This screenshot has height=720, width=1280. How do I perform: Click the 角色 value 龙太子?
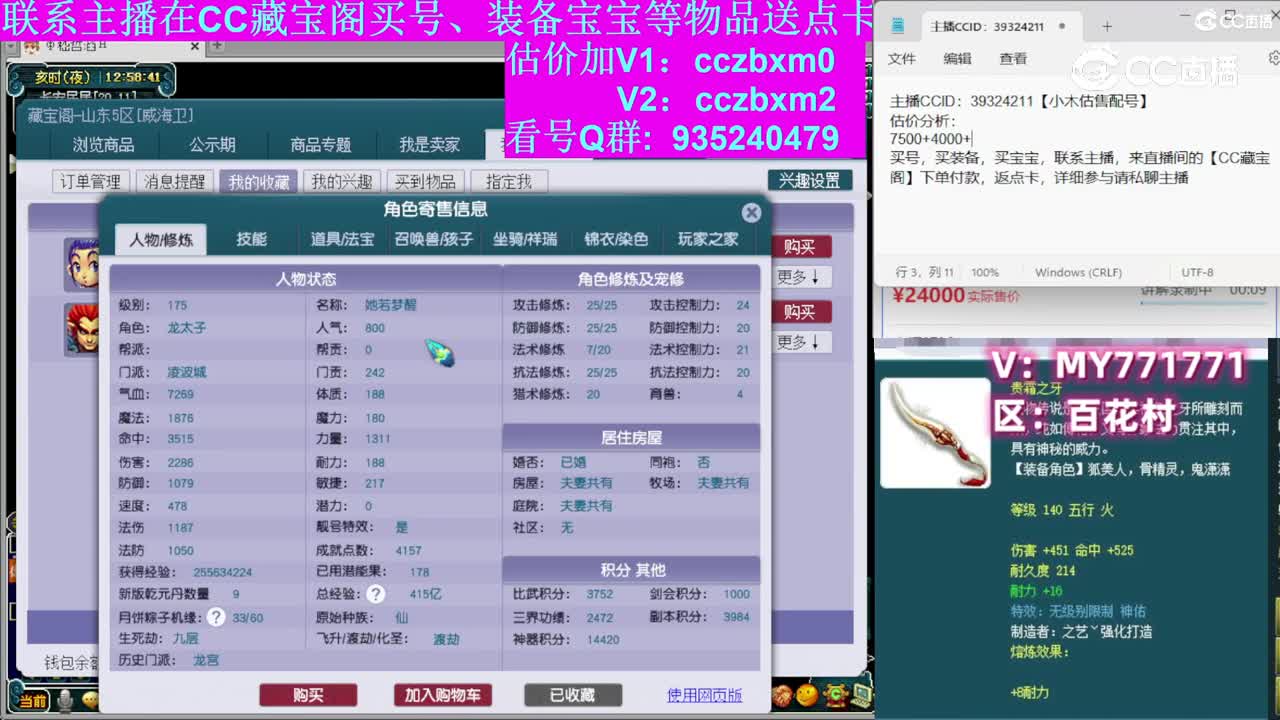click(187, 327)
